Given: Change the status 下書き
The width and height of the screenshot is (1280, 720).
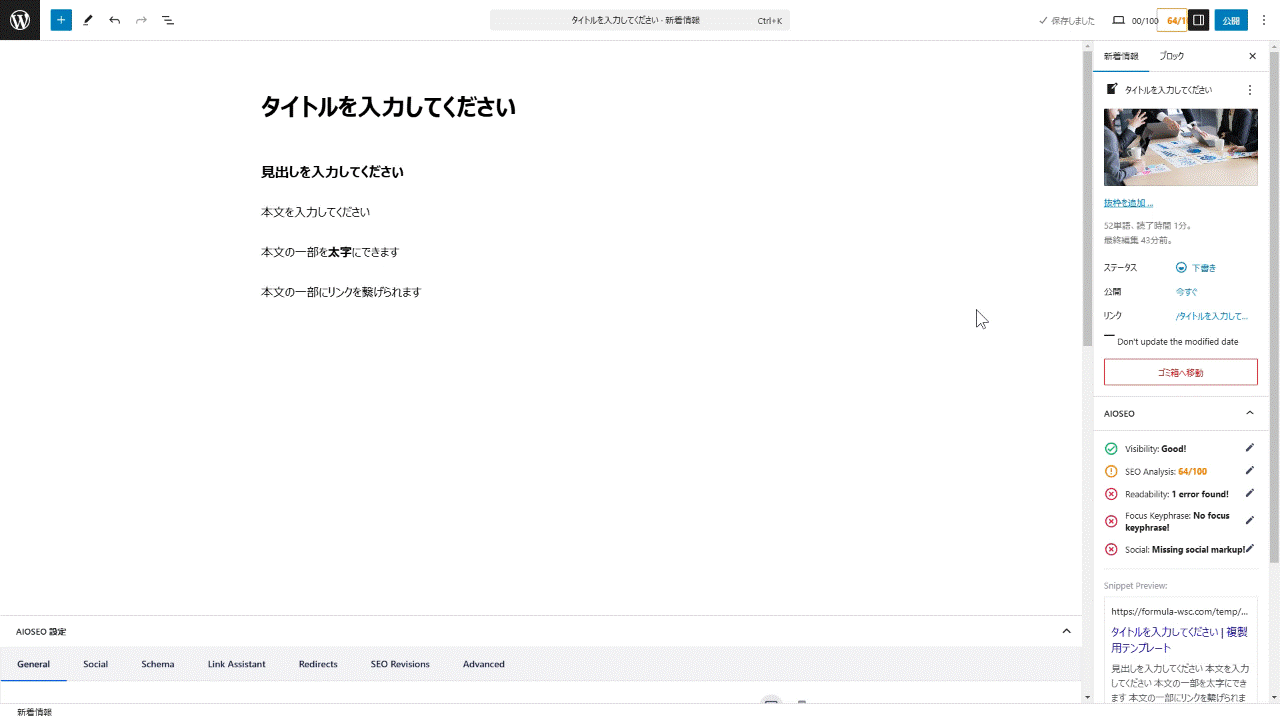Looking at the screenshot, I should point(1196,268).
